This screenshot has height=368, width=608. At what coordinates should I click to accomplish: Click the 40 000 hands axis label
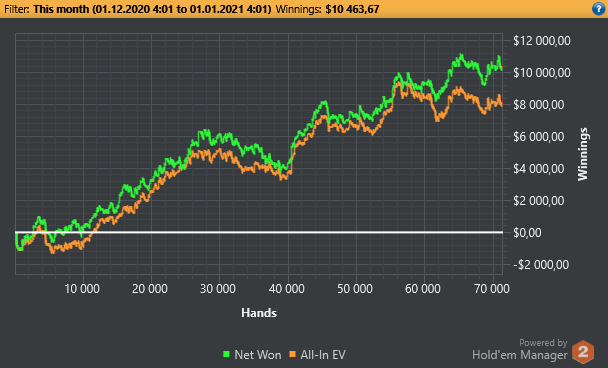[287, 289]
